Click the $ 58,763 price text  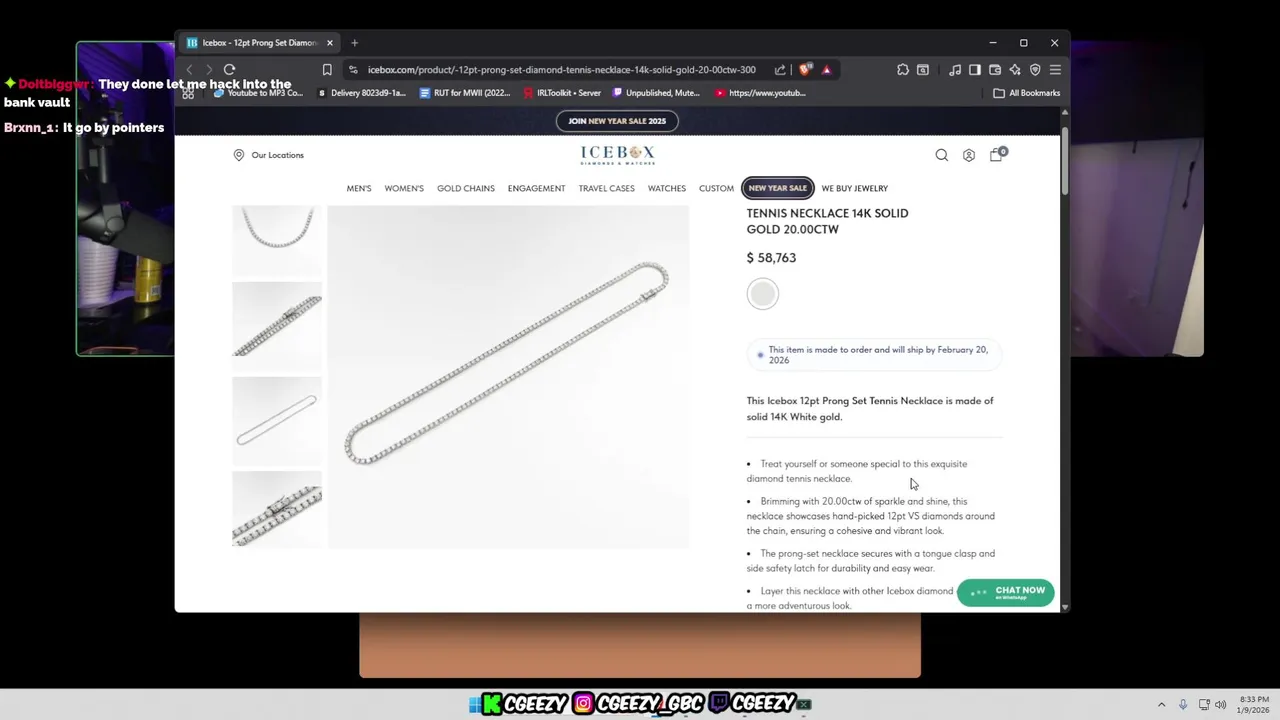click(771, 258)
